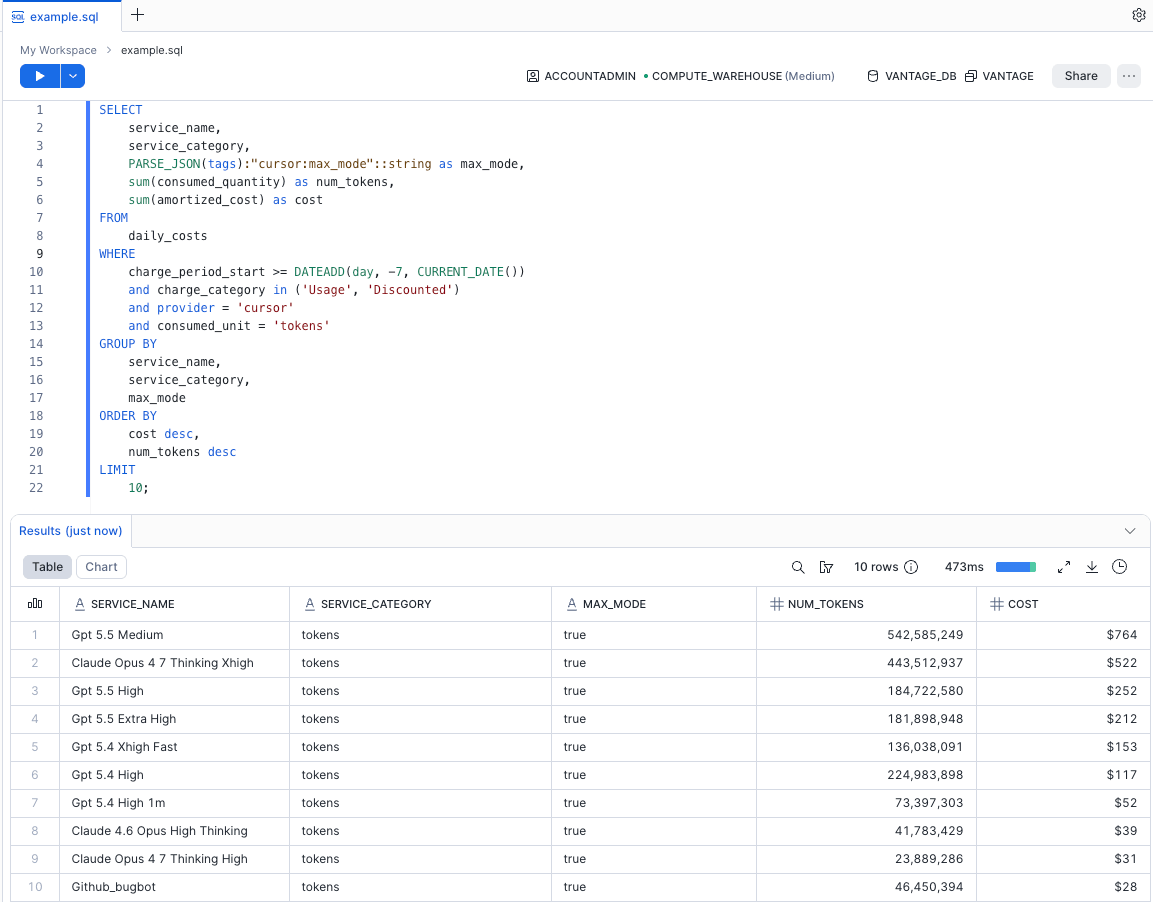
Task: Download the query results
Action: point(1092,567)
